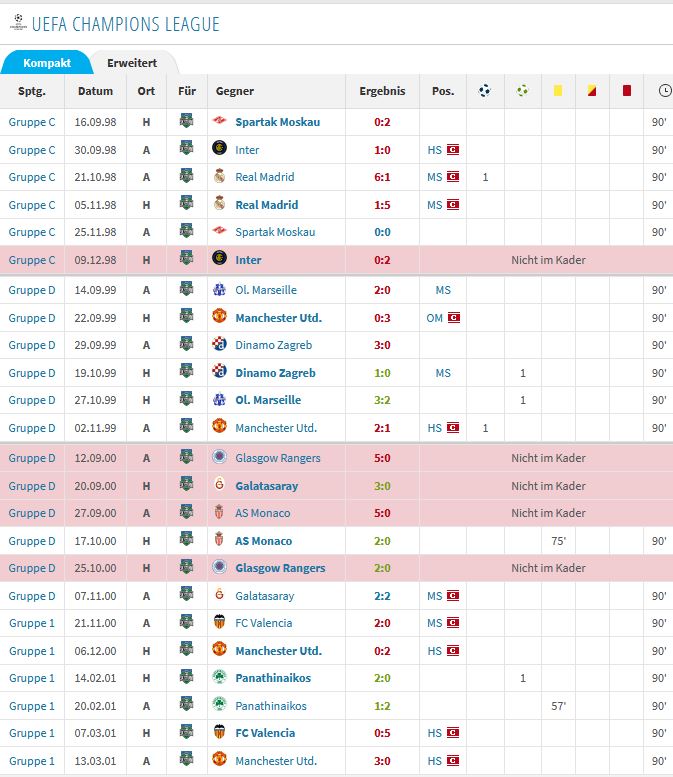
Task: Switch to the Kompakt tab
Action: tap(47, 62)
